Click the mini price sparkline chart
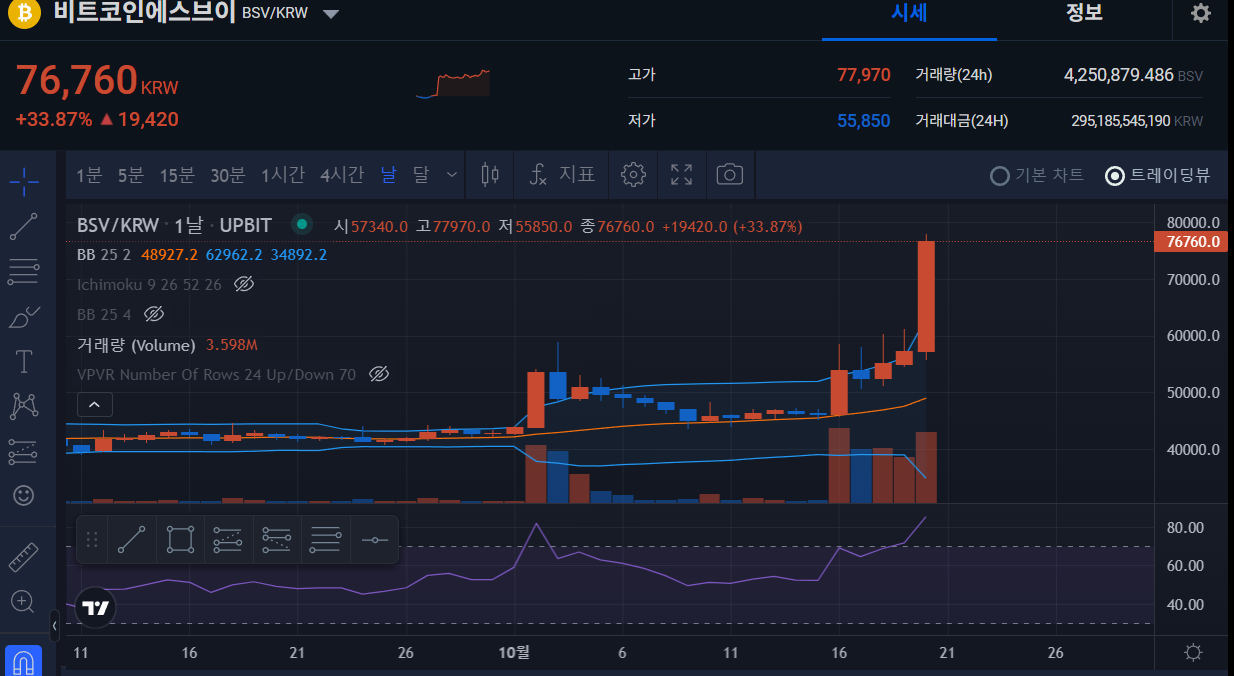The width and height of the screenshot is (1234, 676). point(453,83)
